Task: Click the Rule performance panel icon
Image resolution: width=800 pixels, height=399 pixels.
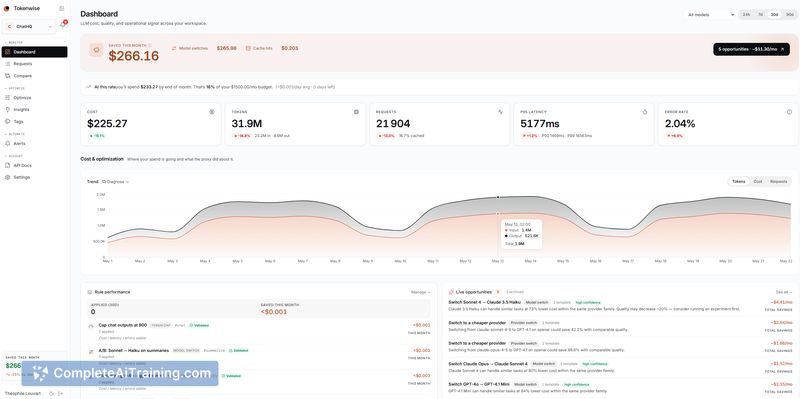Action: [x=90, y=292]
